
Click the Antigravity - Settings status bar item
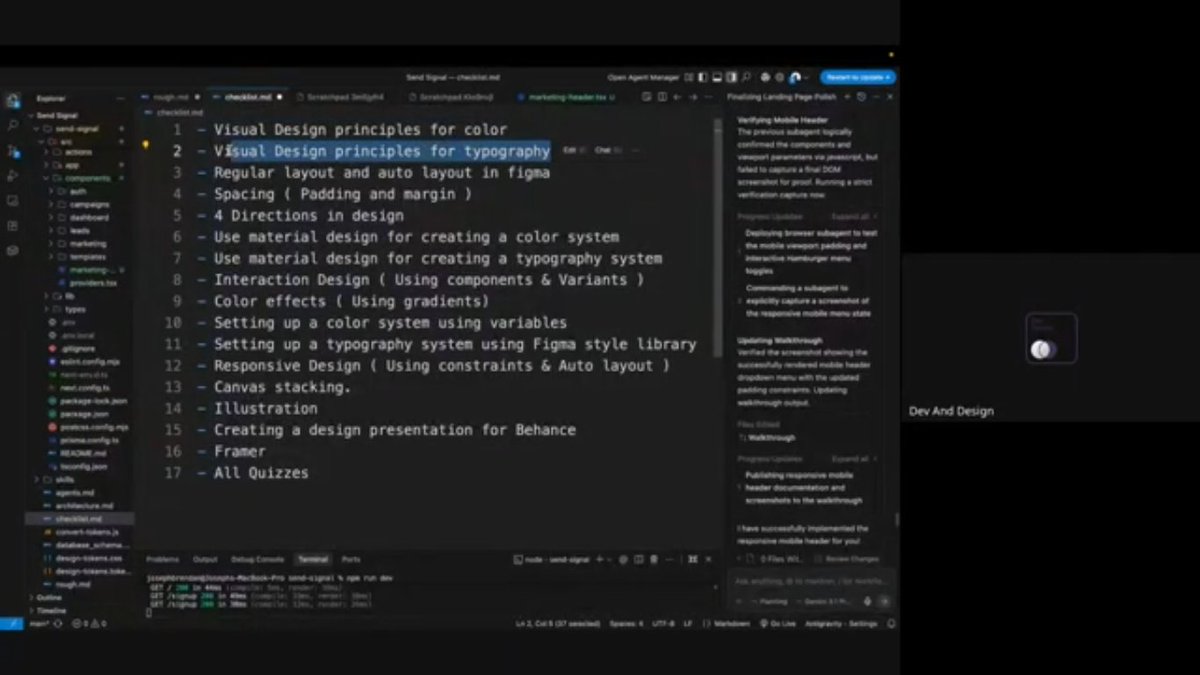coord(841,623)
